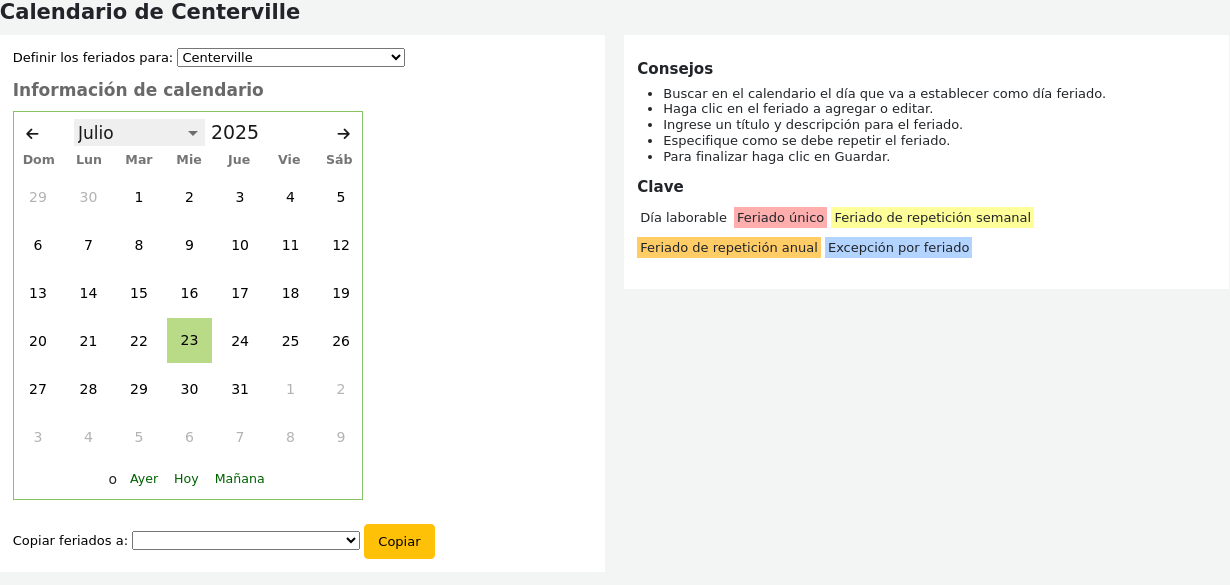Image resolution: width=1230 pixels, height=585 pixels.
Task: Open the Julio month dropdown
Action: pyautogui.click(x=139, y=133)
